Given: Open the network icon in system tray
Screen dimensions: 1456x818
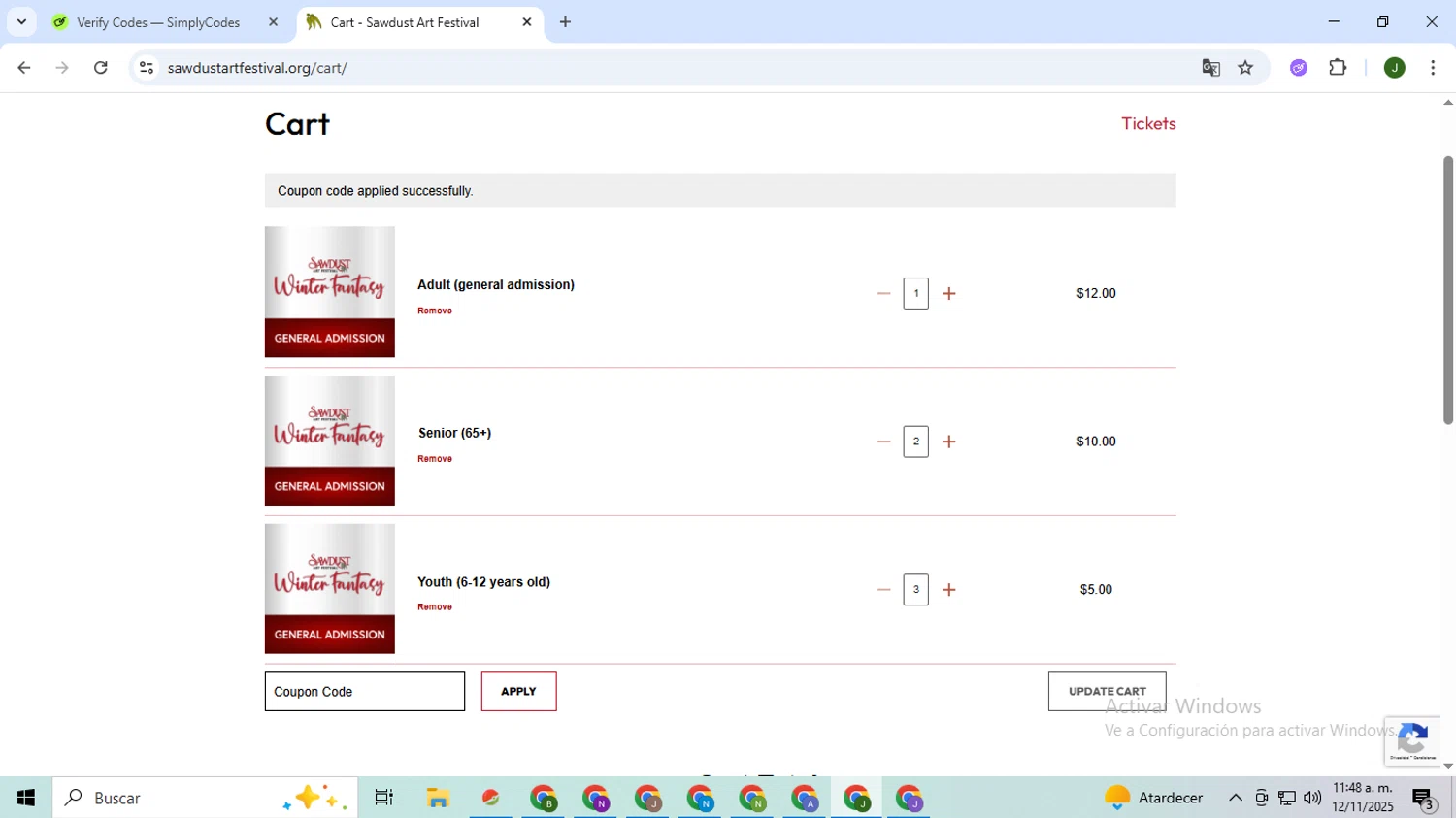Looking at the screenshot, I should point(1287,798).
